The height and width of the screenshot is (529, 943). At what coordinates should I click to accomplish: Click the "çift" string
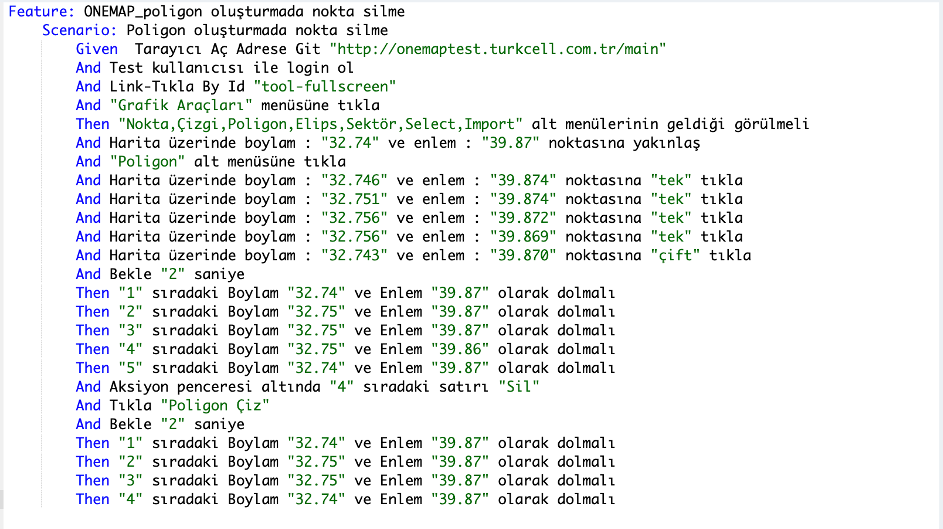coord(679,255)
